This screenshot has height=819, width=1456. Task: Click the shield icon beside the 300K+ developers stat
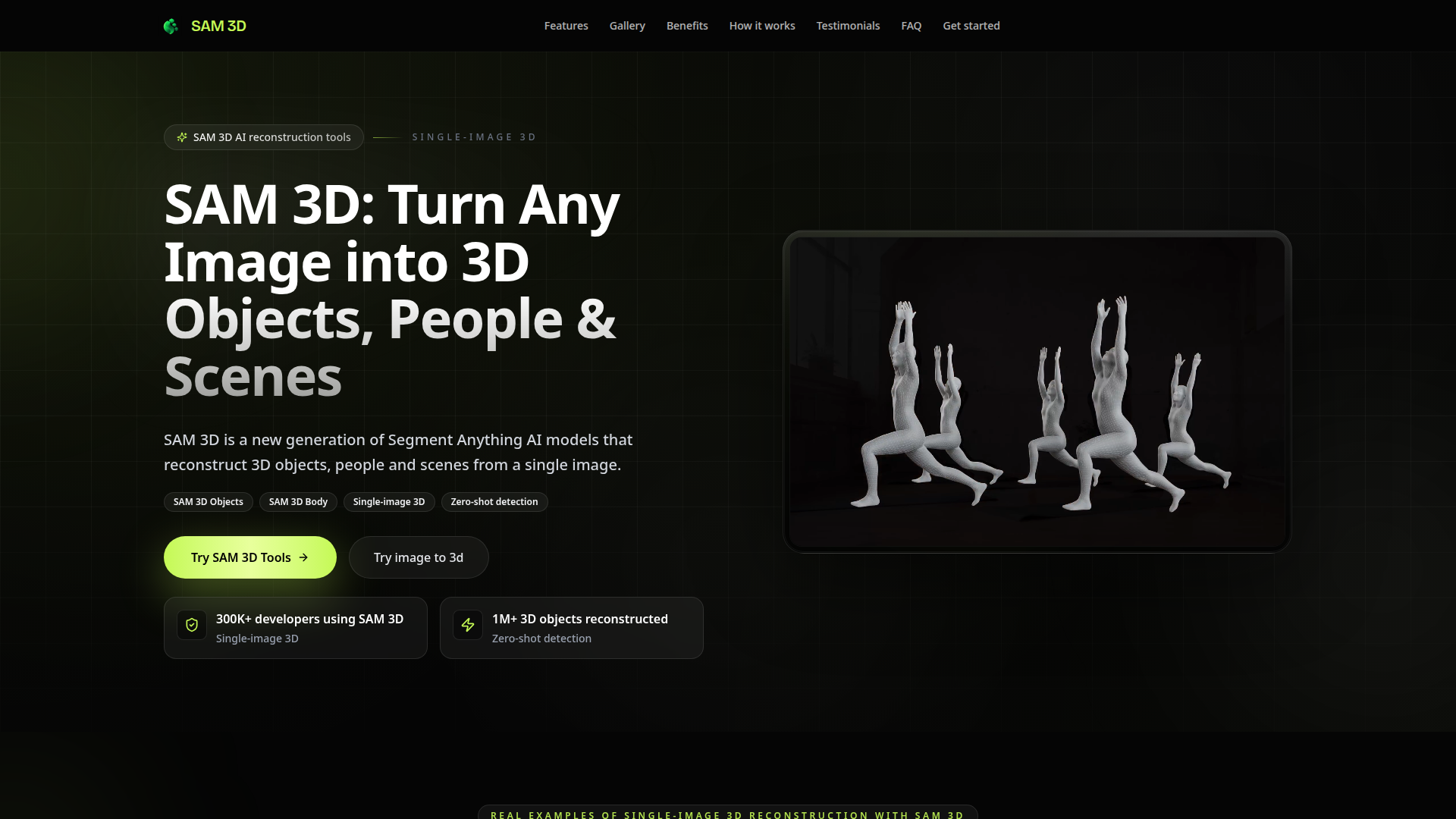(192, 625)
